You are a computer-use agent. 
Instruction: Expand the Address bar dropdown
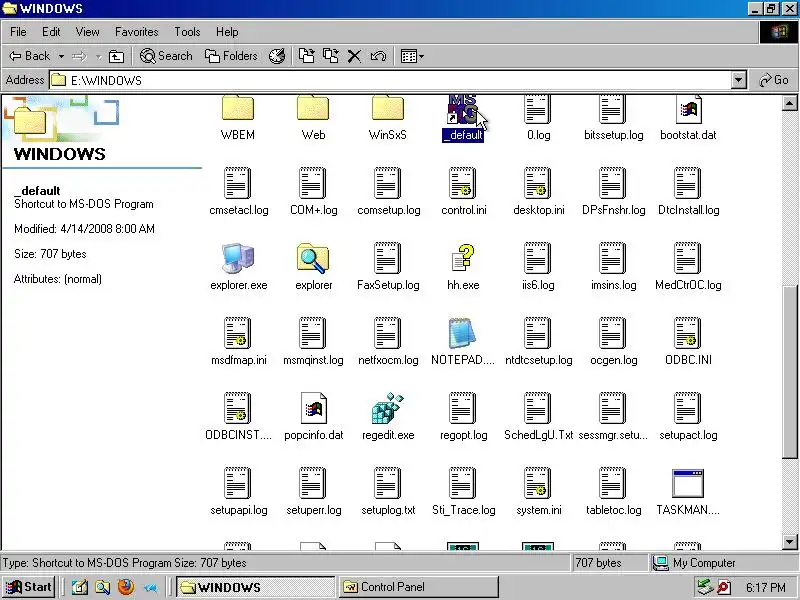pos(738,80)
